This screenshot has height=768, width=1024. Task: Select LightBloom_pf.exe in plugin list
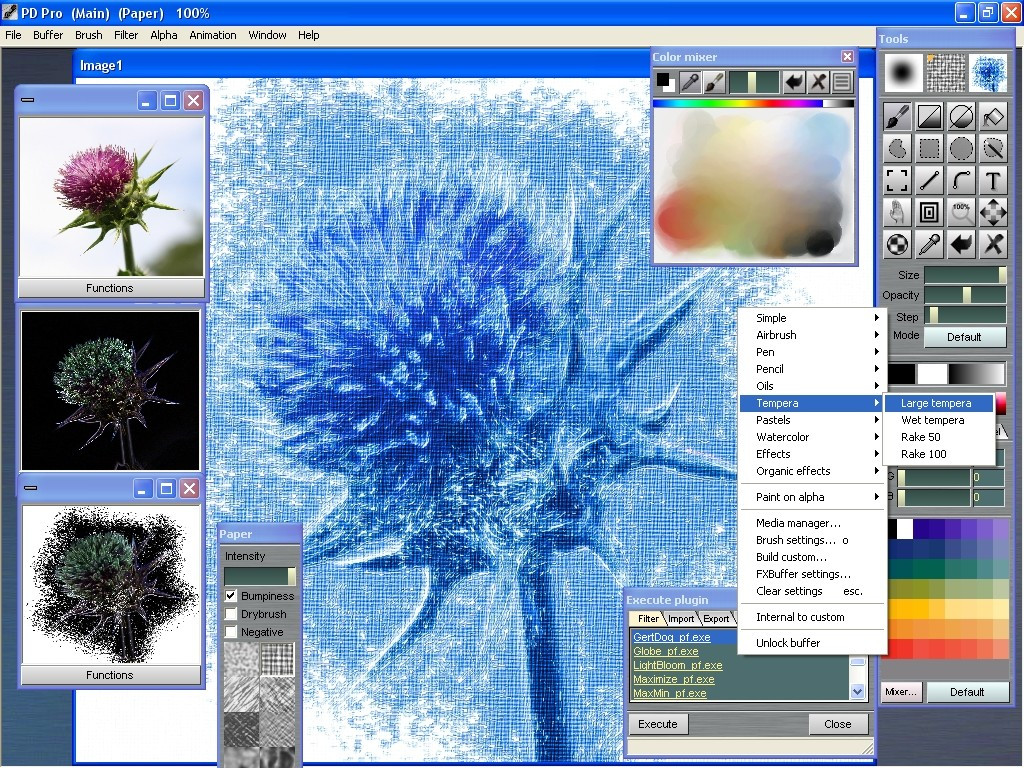pyautogui.click(x=678, y=665)
